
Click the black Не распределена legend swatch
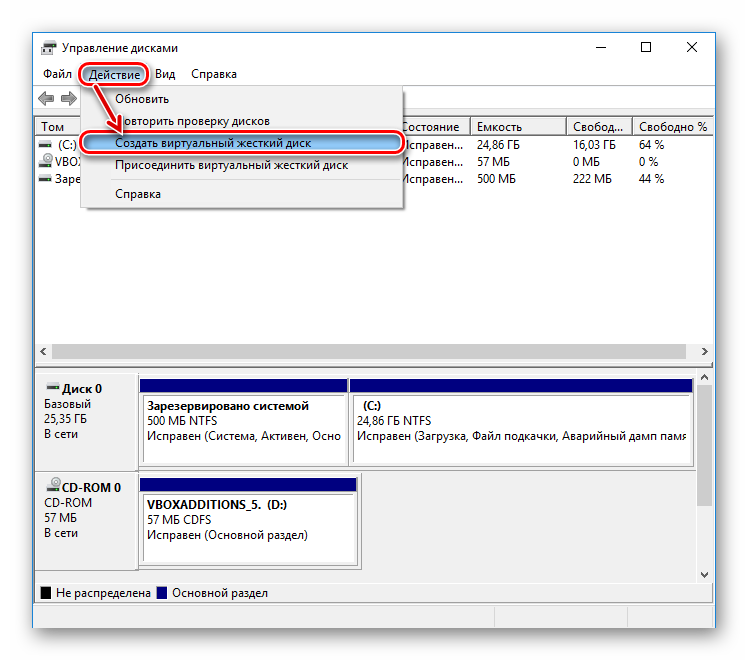(46, 593)
